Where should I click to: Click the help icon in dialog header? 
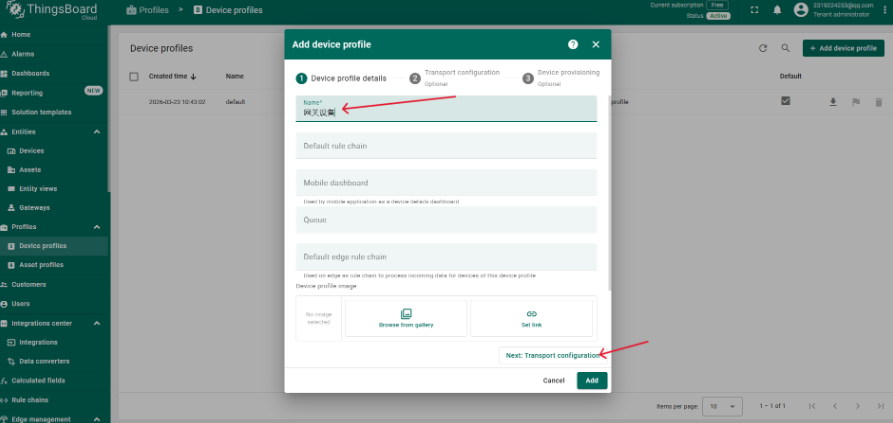click(x=573, y=45)
